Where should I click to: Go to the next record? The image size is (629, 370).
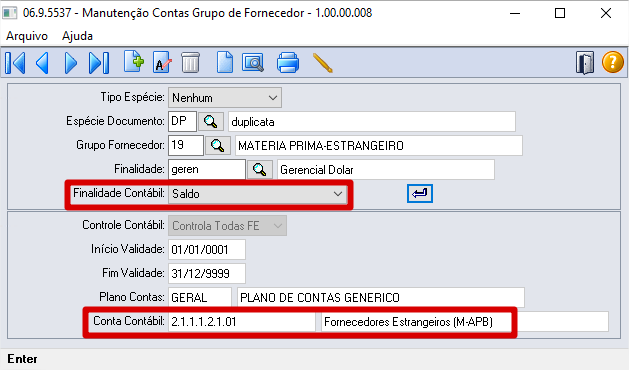click(x=71, y=63)
